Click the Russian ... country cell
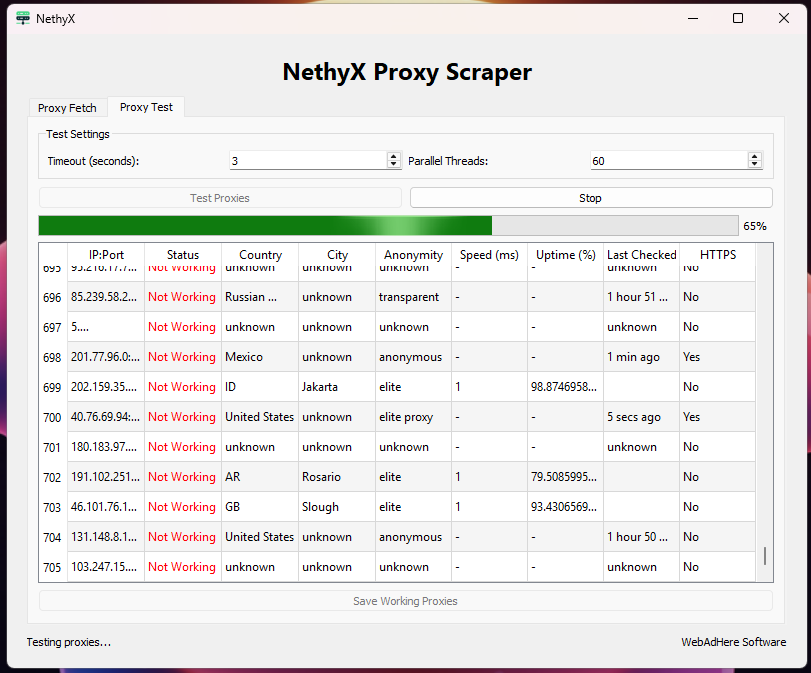Viewport: 811px width, 673px height. (260, 297)
